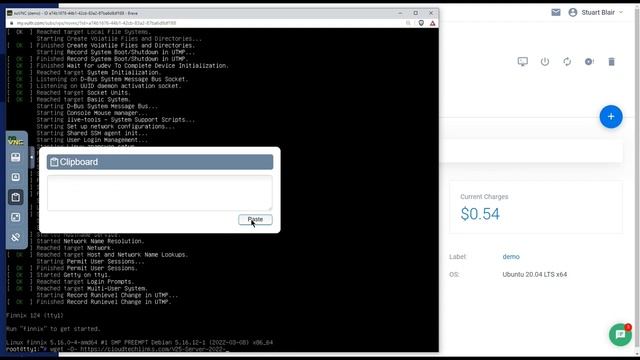
Task: Click the warning triangle icon in address bar
Action: [432, 23]
